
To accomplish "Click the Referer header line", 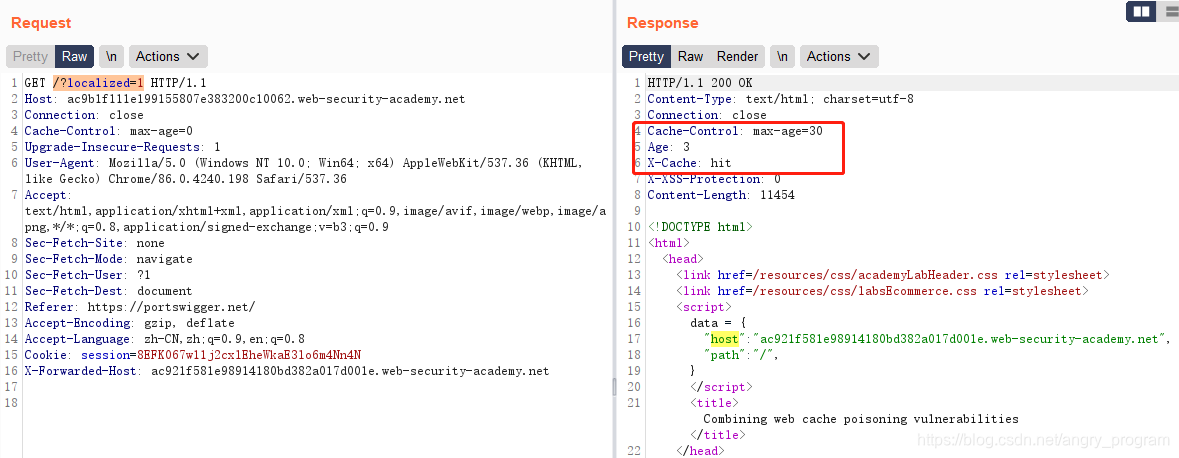I will click(140, 307).
